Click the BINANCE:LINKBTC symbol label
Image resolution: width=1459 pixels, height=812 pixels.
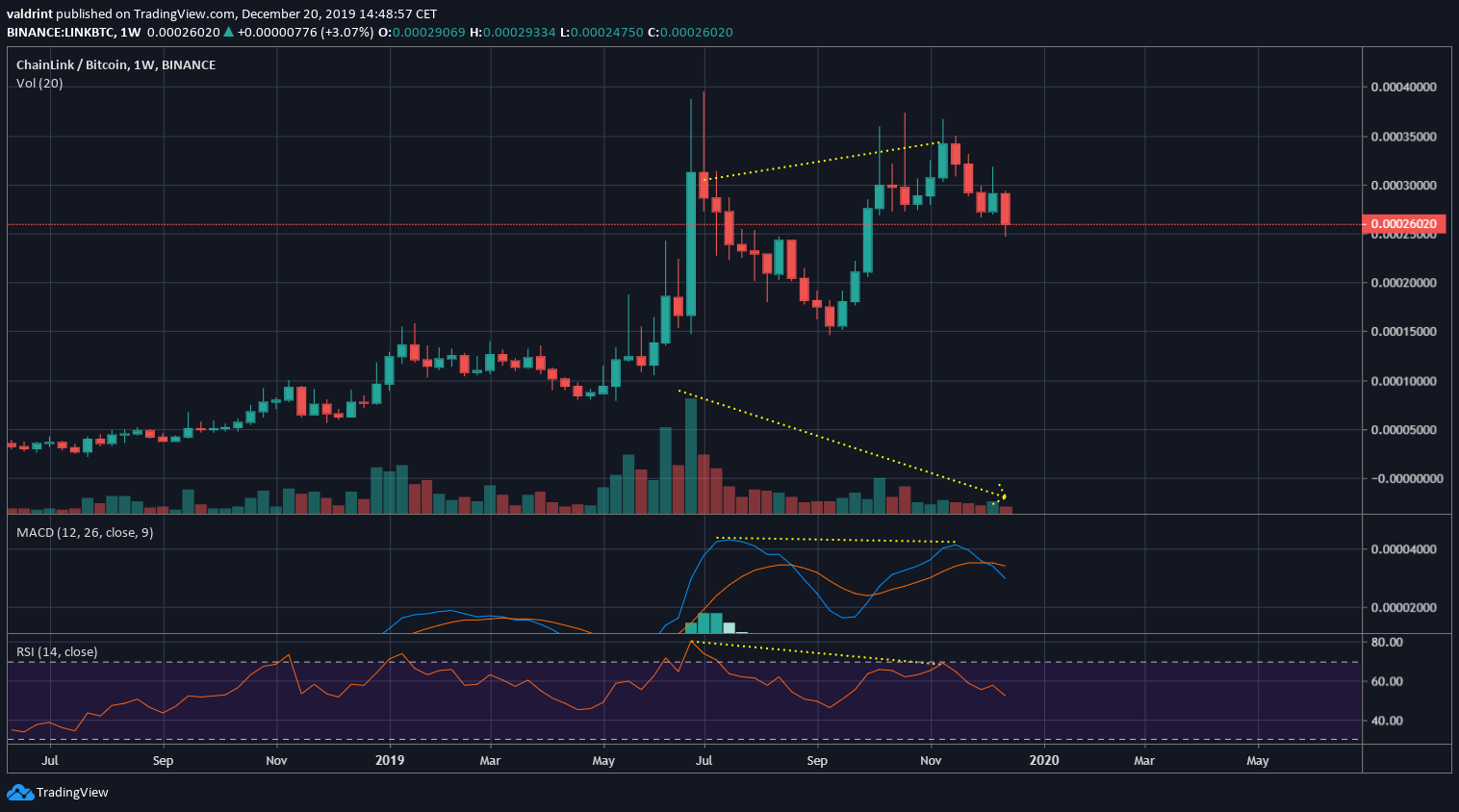(59, 32)
